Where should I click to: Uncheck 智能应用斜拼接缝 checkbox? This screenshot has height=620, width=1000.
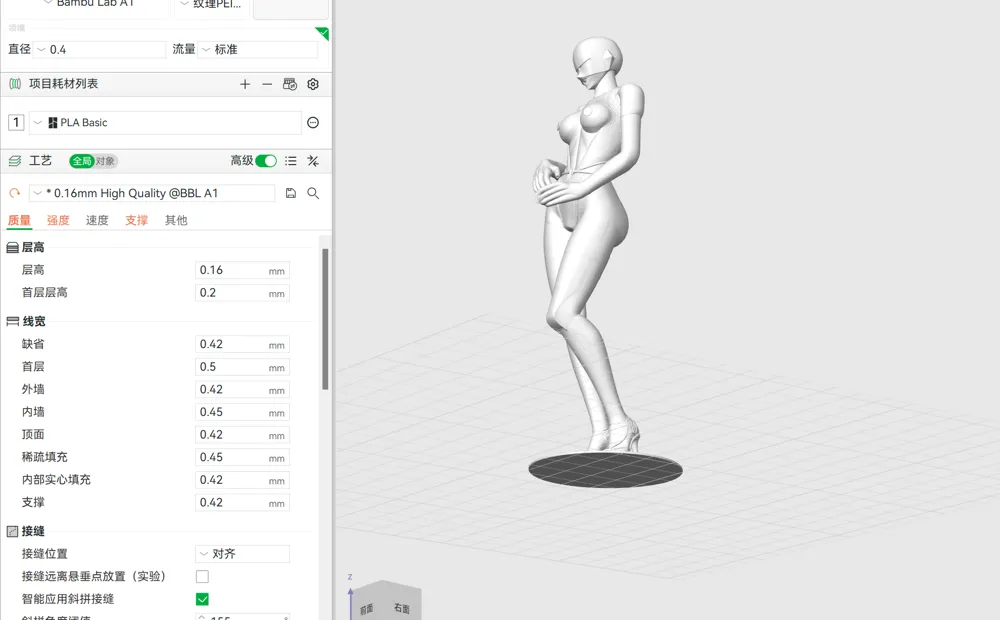point(202,599)
